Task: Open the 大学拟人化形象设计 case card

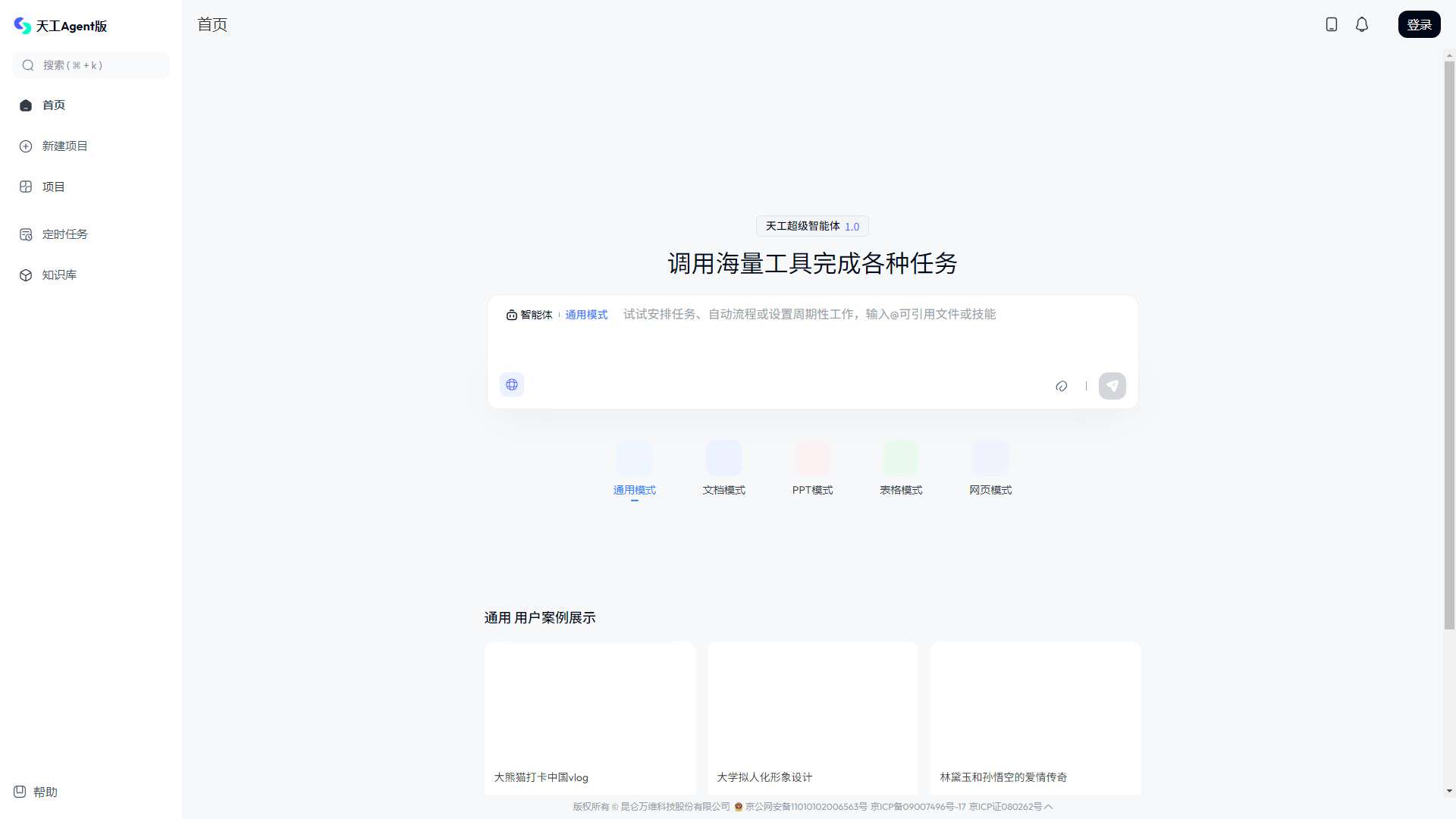Action: tap(812, 718)
